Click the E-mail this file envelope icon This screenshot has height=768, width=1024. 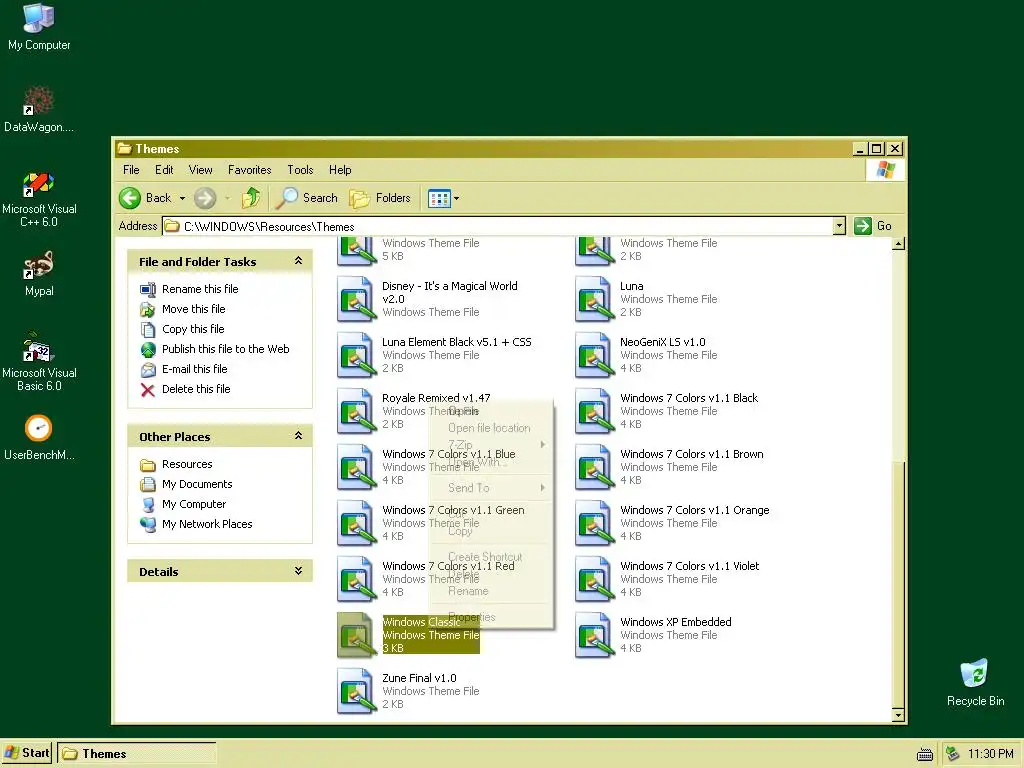pyautogui.click(x=148, y=370)
